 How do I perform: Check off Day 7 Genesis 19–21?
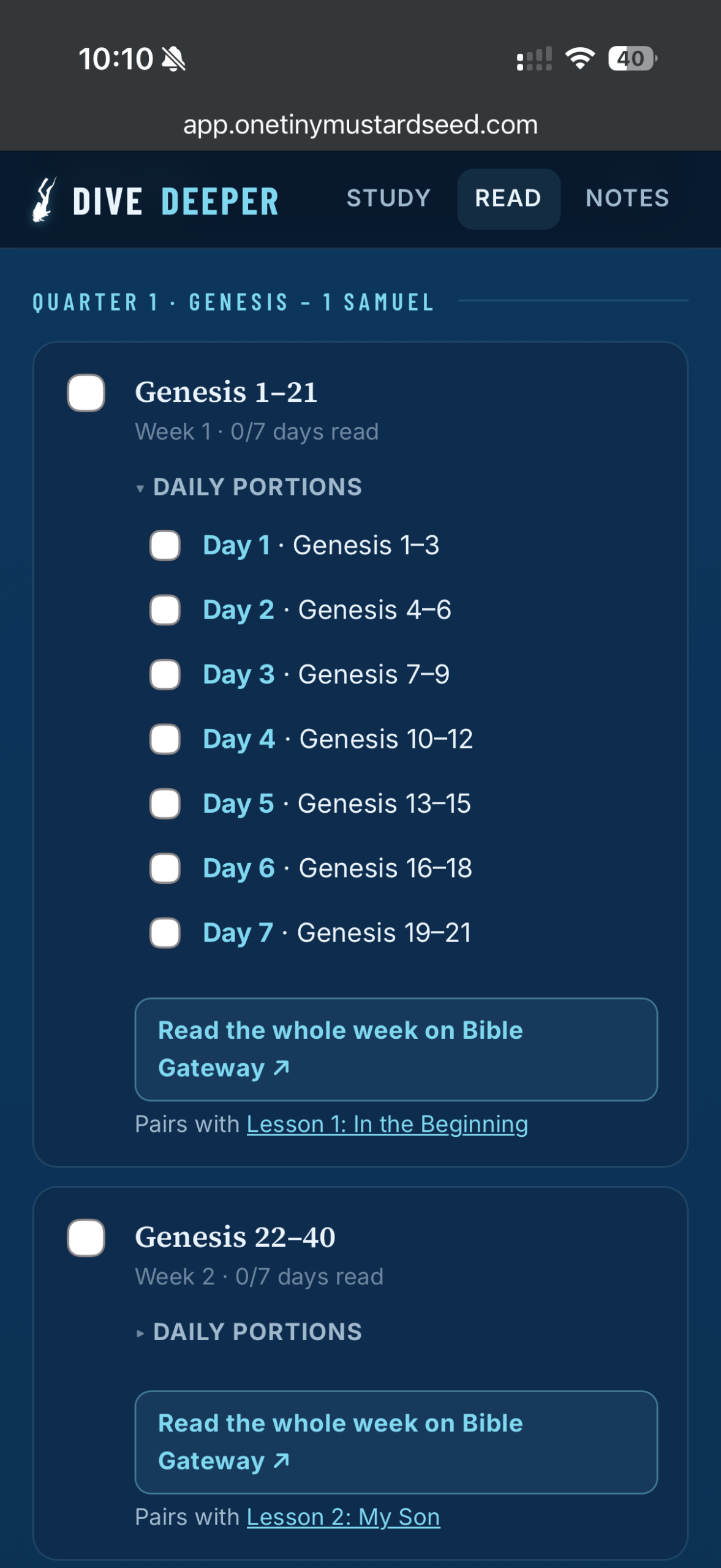(165, 933)
